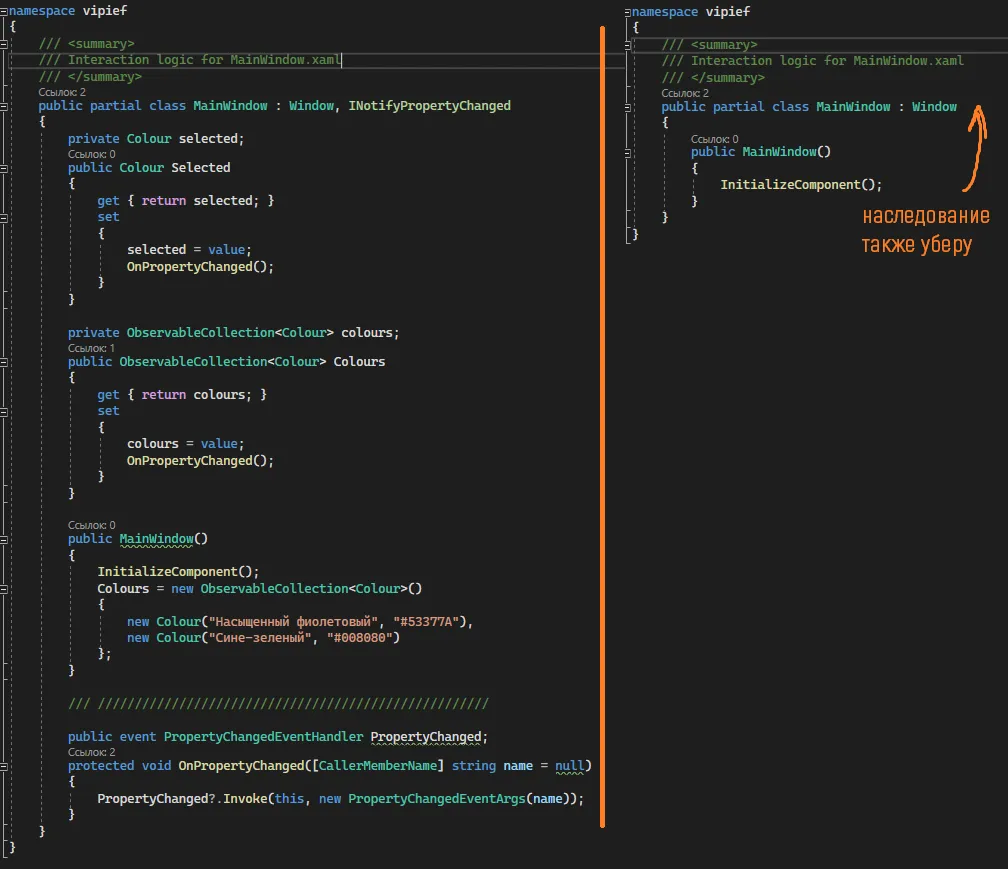Click InitializeComponent() in right pane
1008x869 pixels.
pyautogui.click(x=801, y=185)
